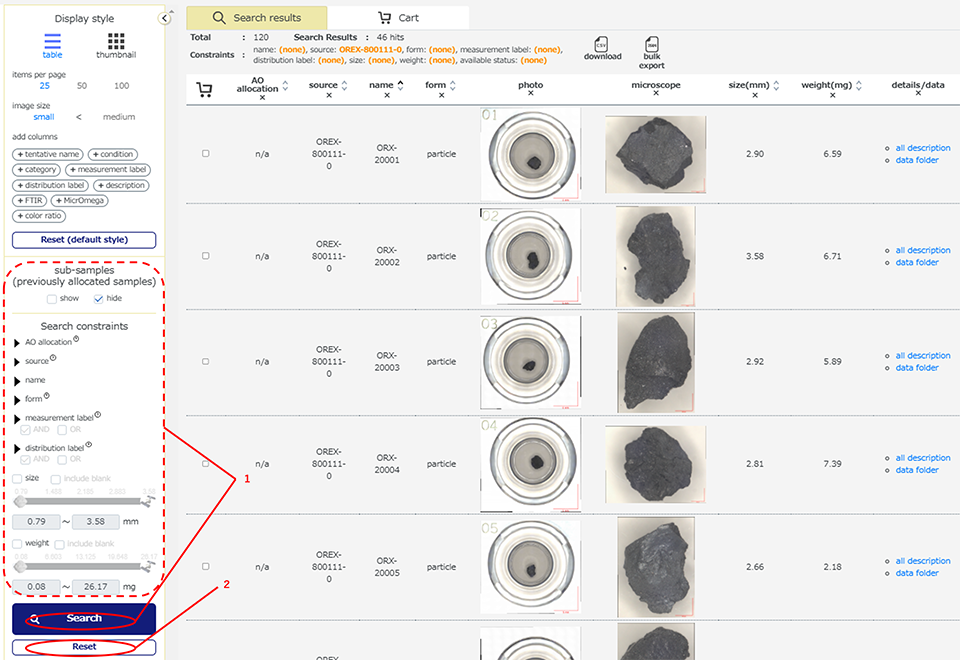Viewport: 960px width, 660px height.
Task: Switch to thumbnail grid display style
Action: click(x=116, y=44)
